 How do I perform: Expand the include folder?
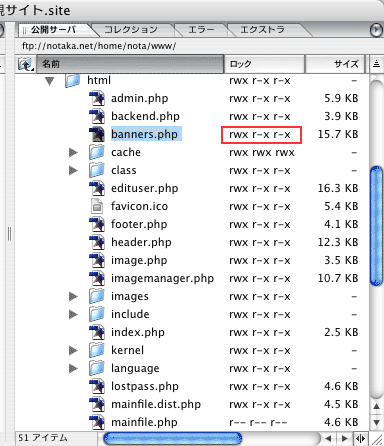[x=73, y=315]
